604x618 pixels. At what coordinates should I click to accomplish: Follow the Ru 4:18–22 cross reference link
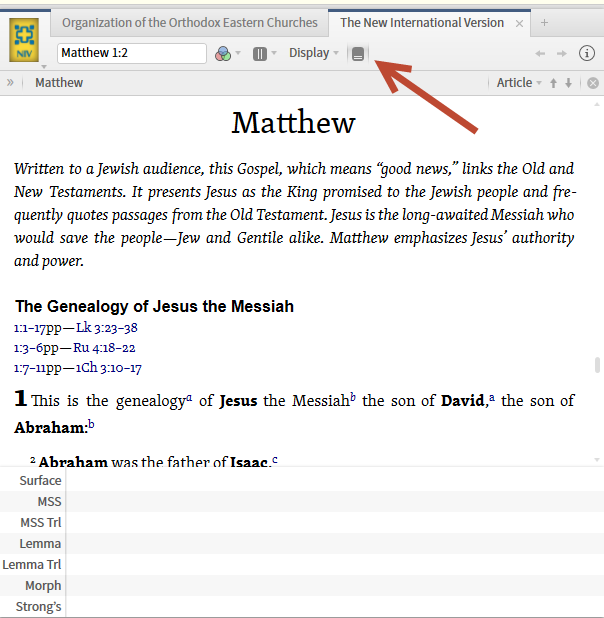click(104, 348)
